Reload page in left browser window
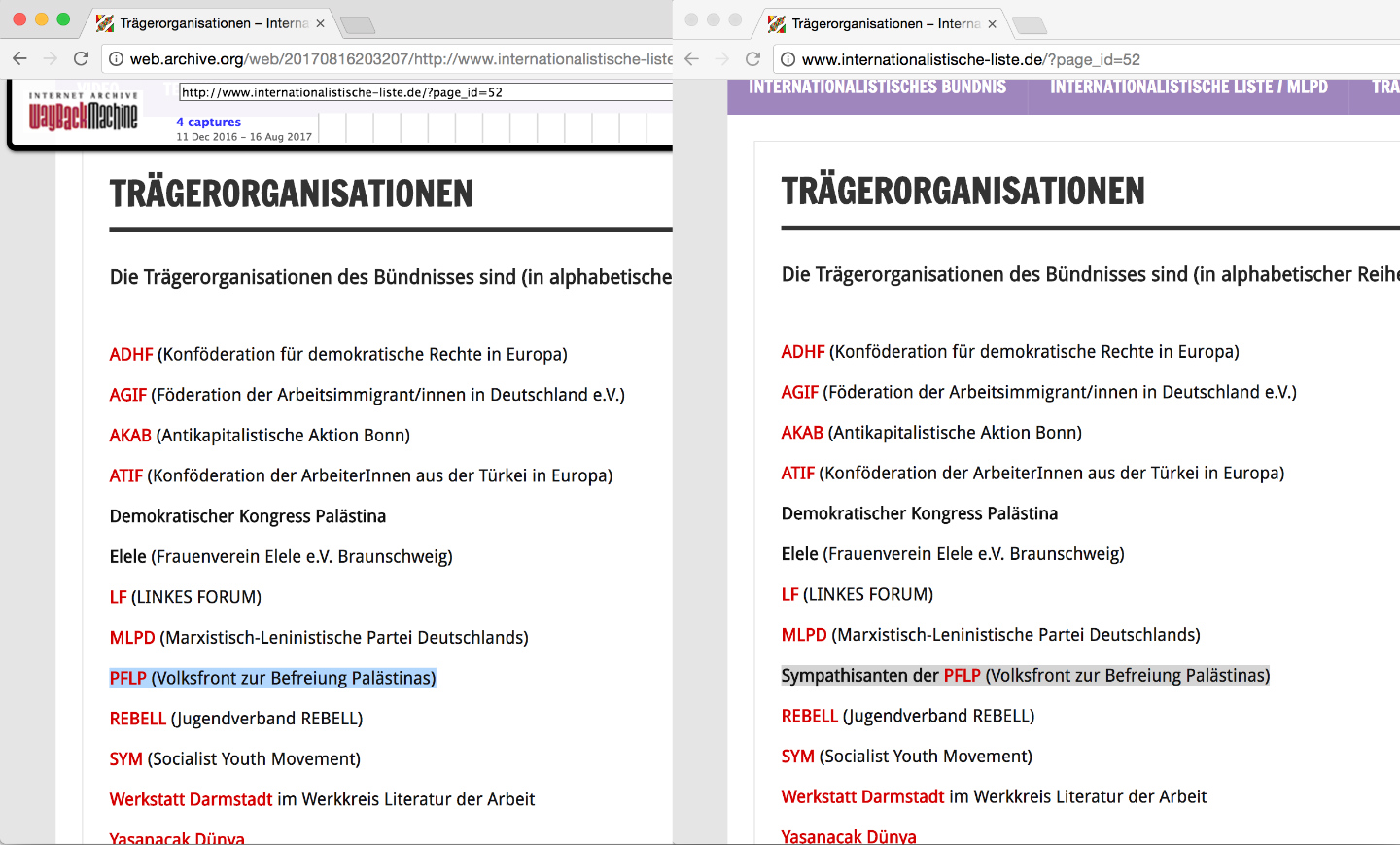Viewport: 1400px width, 845px height. (x=81, y=58)
